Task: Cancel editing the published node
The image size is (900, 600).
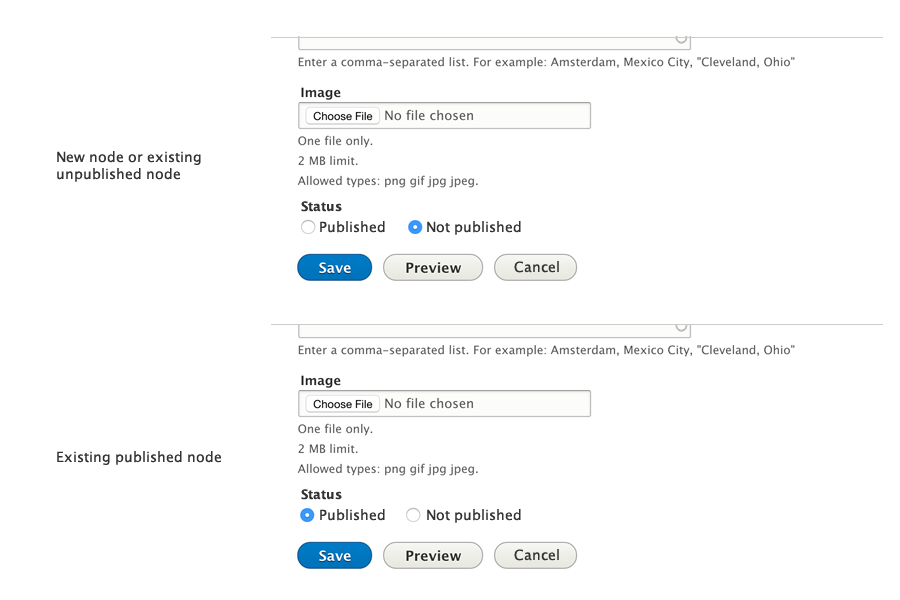Action: click(x=535, y=555)
